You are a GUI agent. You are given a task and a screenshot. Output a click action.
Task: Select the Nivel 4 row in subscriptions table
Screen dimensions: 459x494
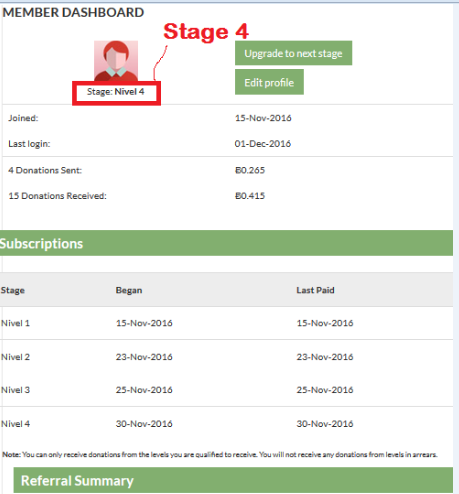pos(226,424)
